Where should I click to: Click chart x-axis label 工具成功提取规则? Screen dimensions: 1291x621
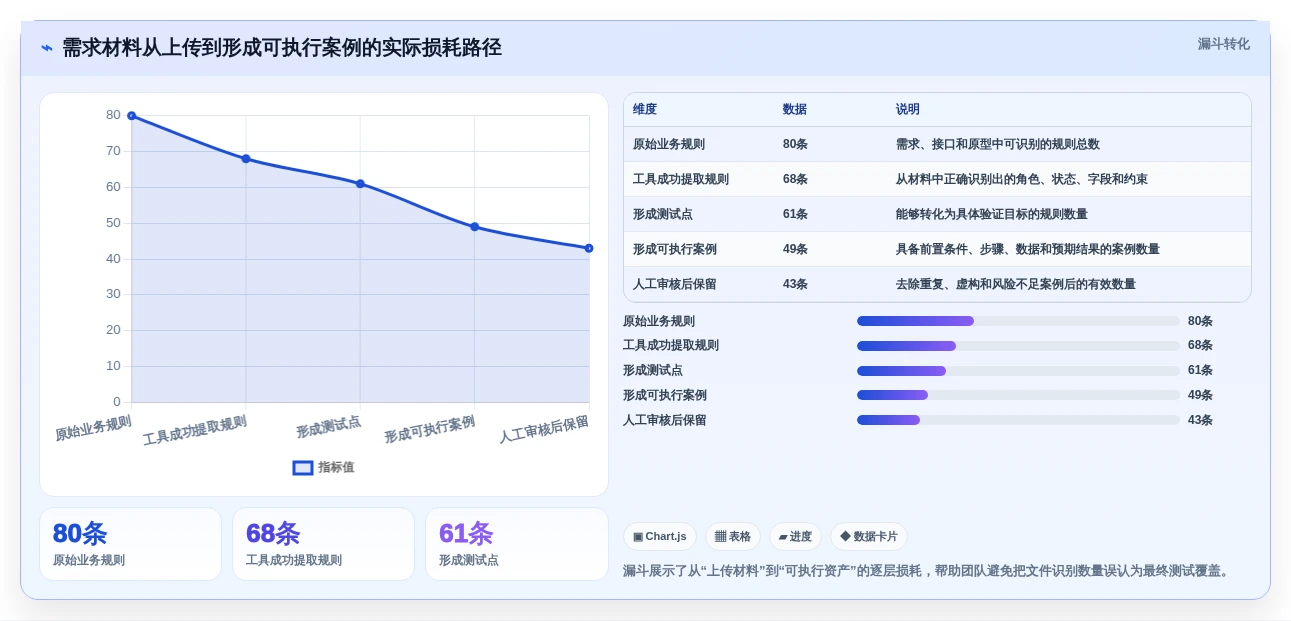point(195,430)
